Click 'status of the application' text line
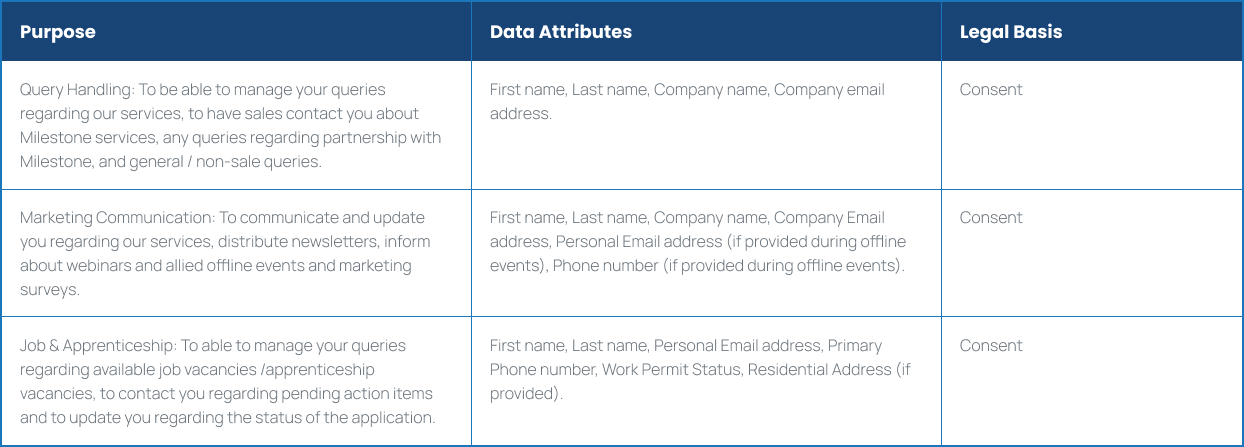1244x447 pixels. pyautogui.click(x=228, y=417)
